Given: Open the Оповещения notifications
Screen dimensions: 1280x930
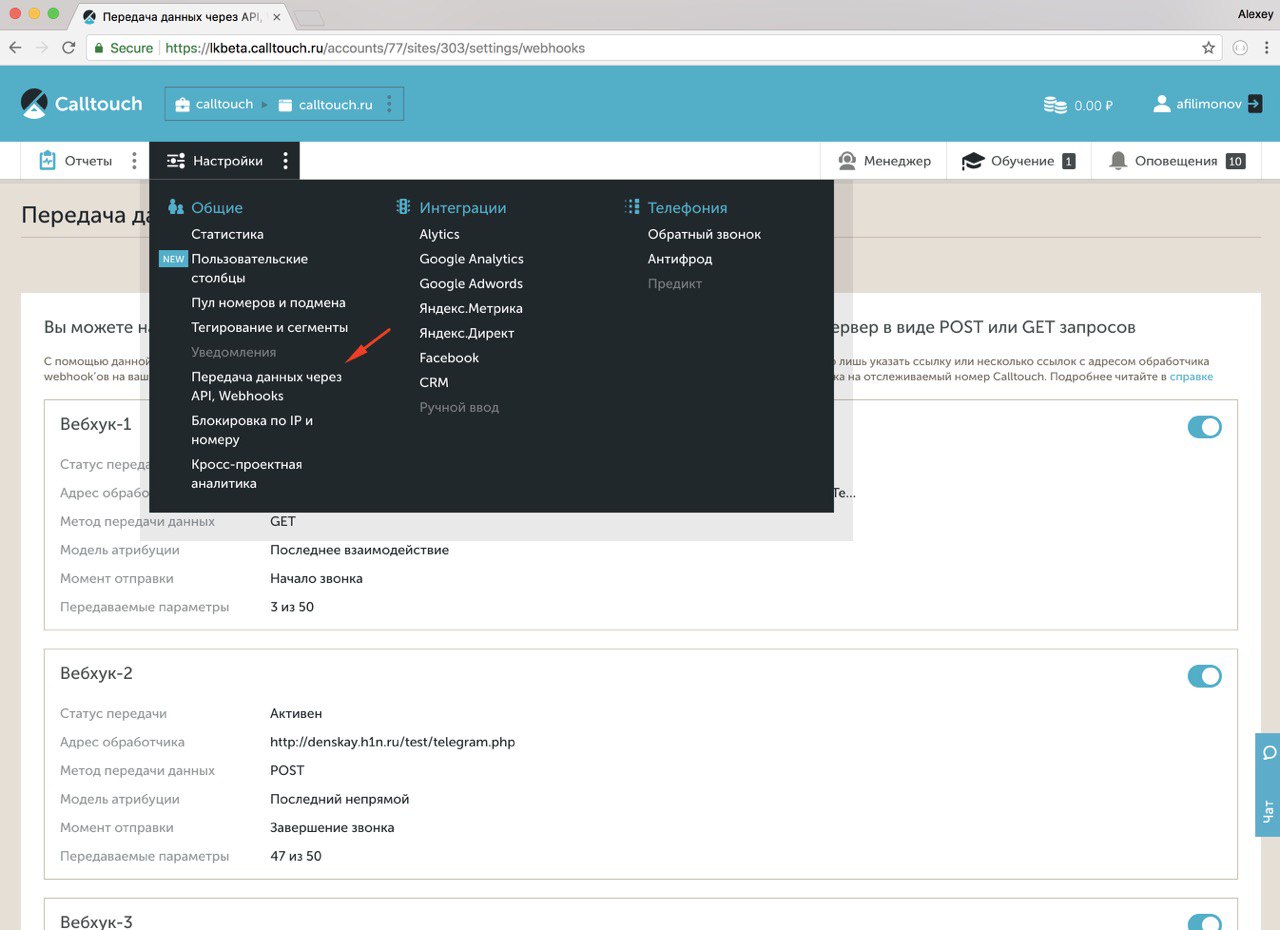Looking at the screenshot, I should 1176,161.
